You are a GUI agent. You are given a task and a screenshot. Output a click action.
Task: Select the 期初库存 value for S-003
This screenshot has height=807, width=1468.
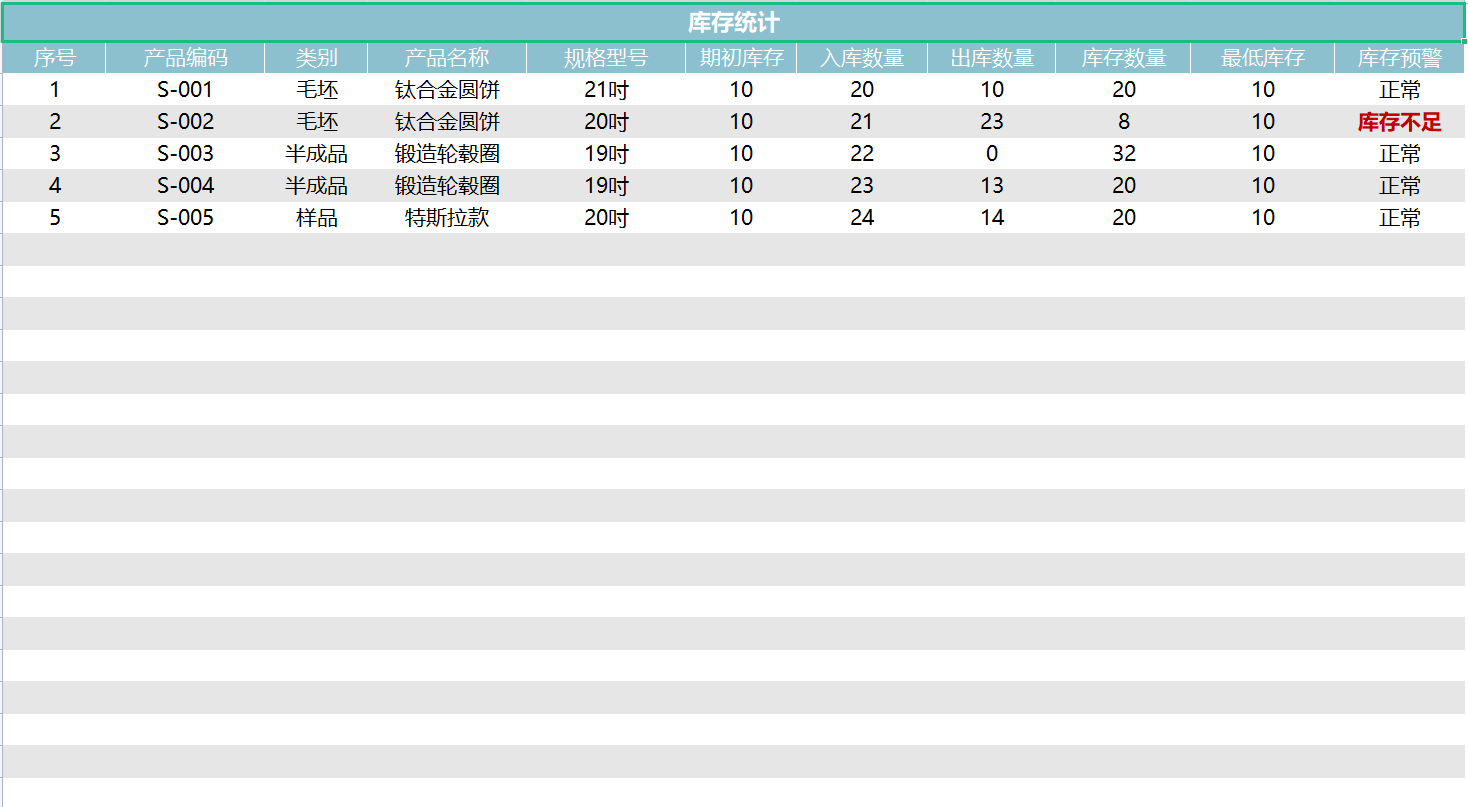741,154
